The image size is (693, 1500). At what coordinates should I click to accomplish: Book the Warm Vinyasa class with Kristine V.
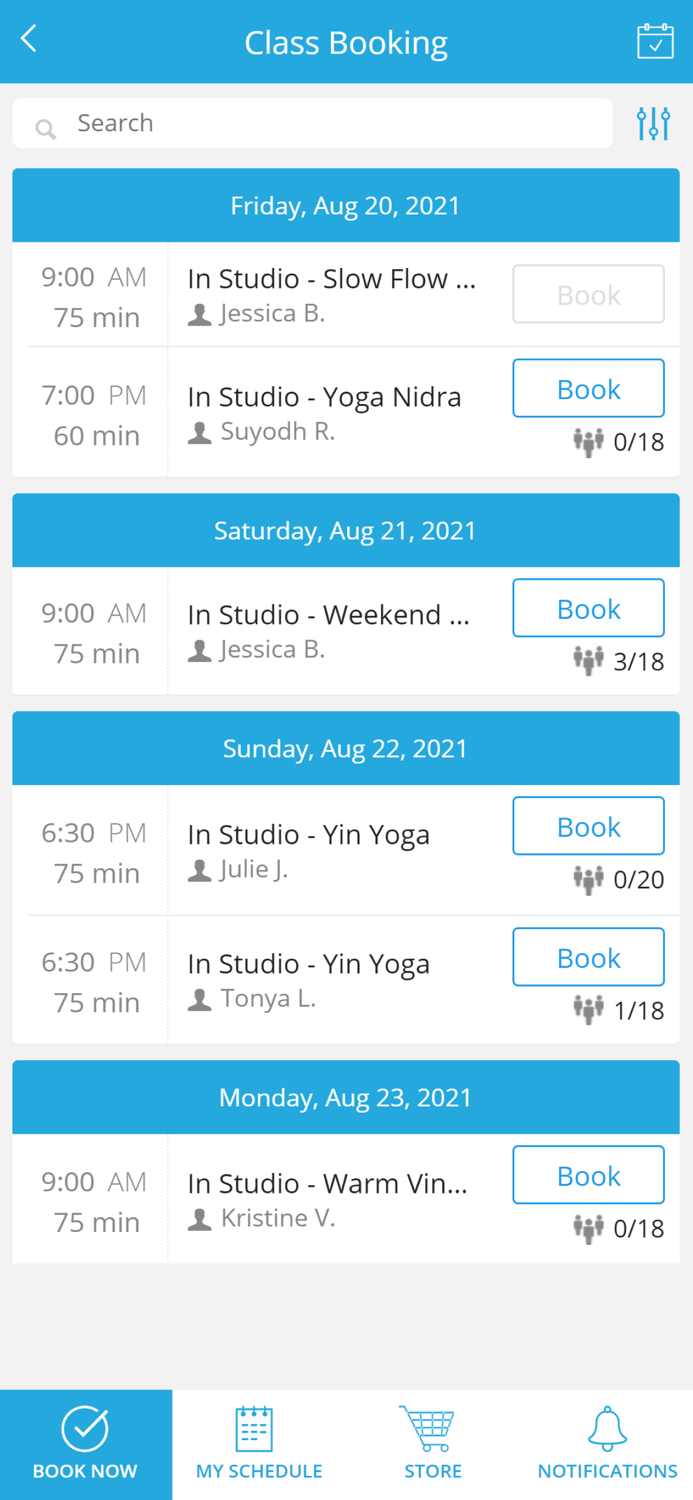[x=588, y=1175]
